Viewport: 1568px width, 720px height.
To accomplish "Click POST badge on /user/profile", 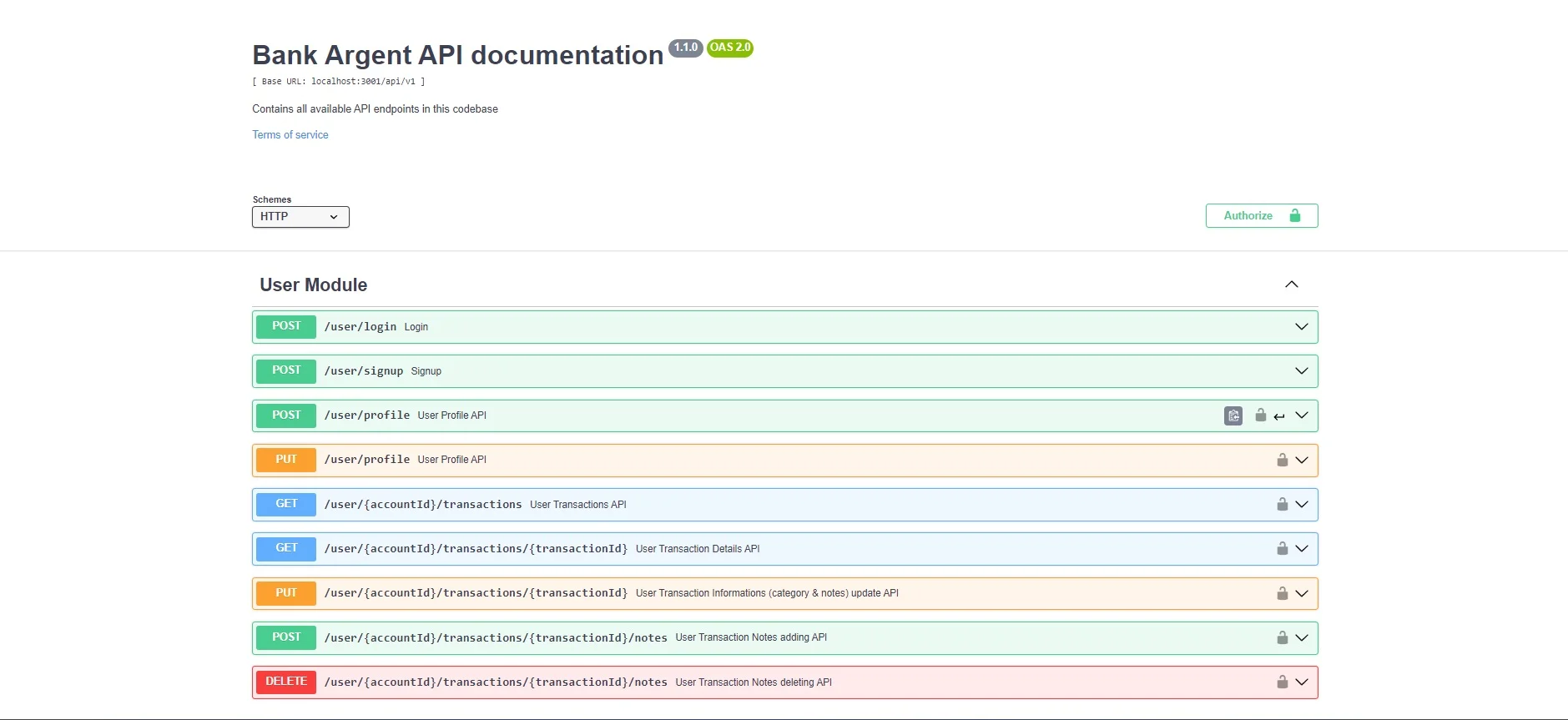I will [286, 415].
